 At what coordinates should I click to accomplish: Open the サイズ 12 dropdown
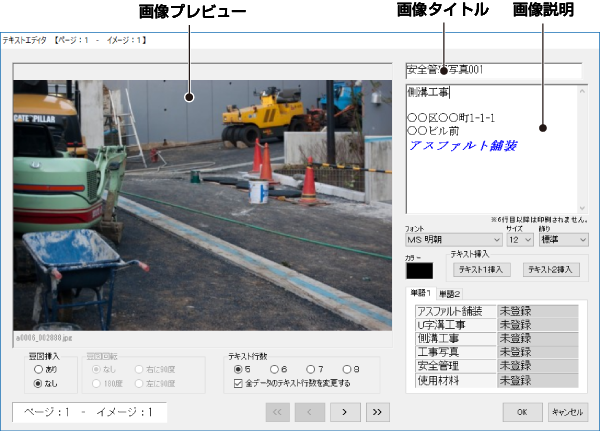pyautogui.click(x=520, y=240)
